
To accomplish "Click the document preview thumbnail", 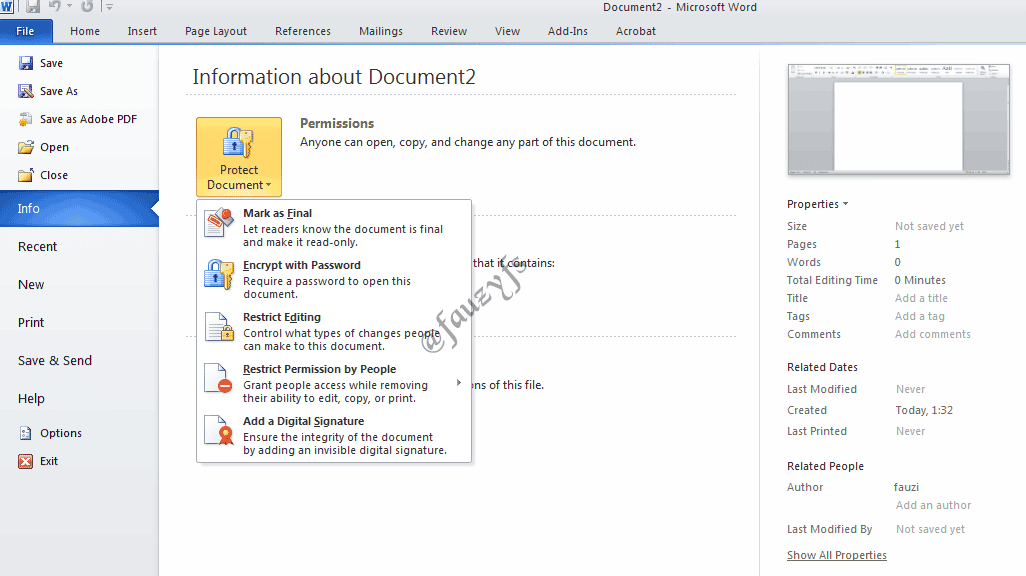I will [897, 118].
